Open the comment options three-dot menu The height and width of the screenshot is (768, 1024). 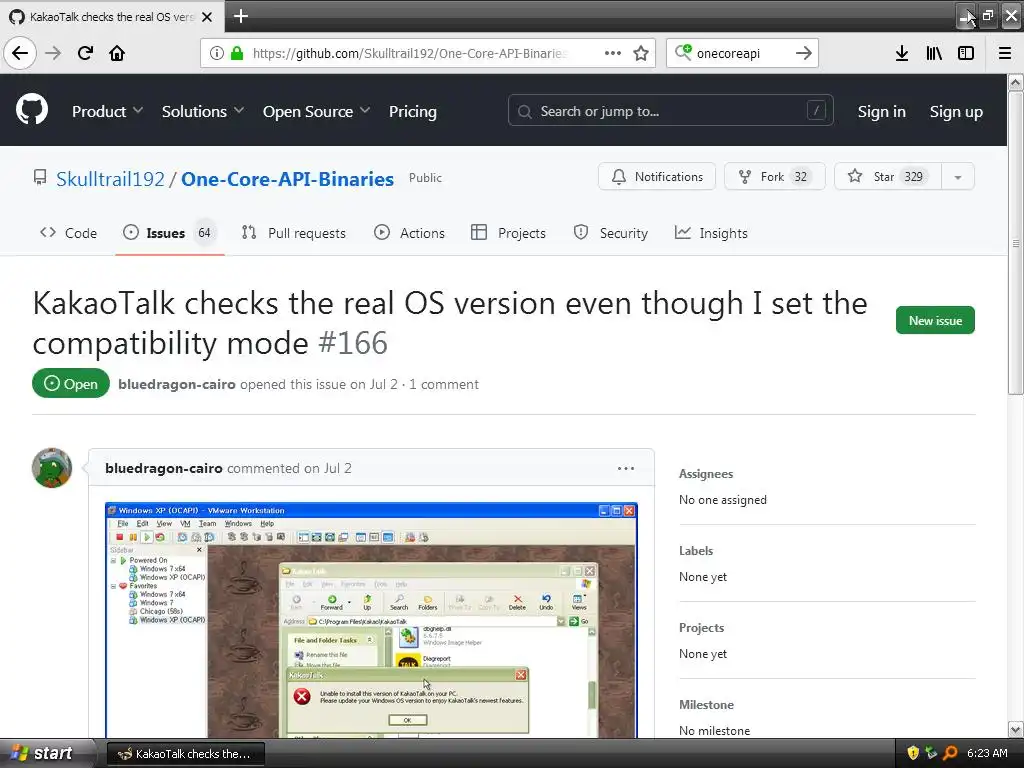[626, 468]
